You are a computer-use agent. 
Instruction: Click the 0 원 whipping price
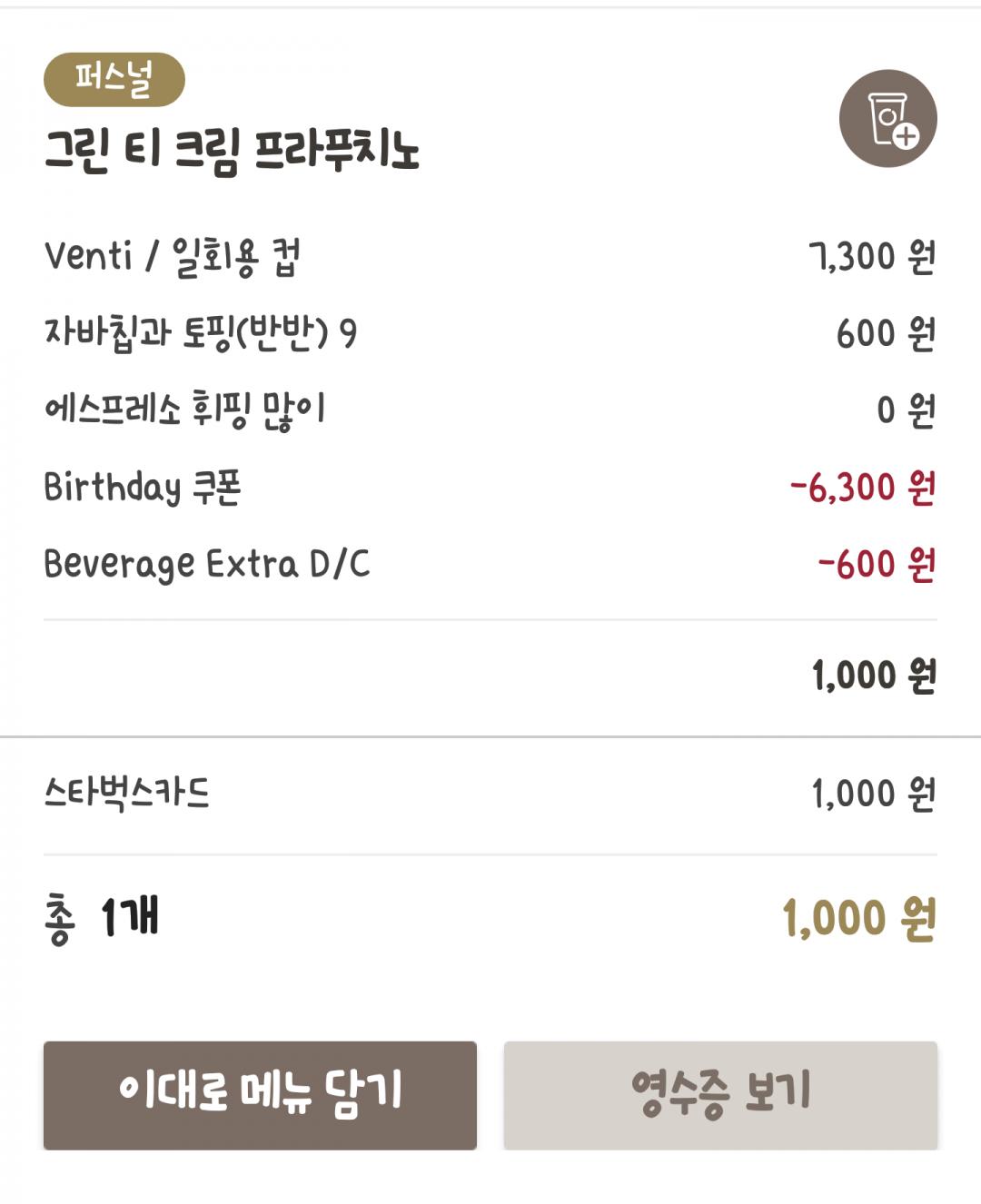pos(905,410)
